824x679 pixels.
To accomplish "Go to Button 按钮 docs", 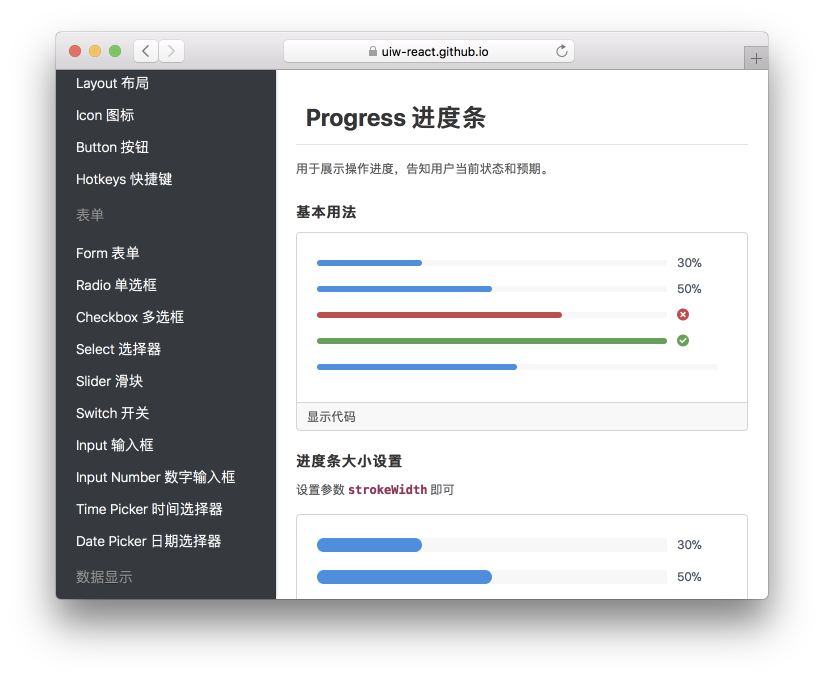I will coord(112,147).
